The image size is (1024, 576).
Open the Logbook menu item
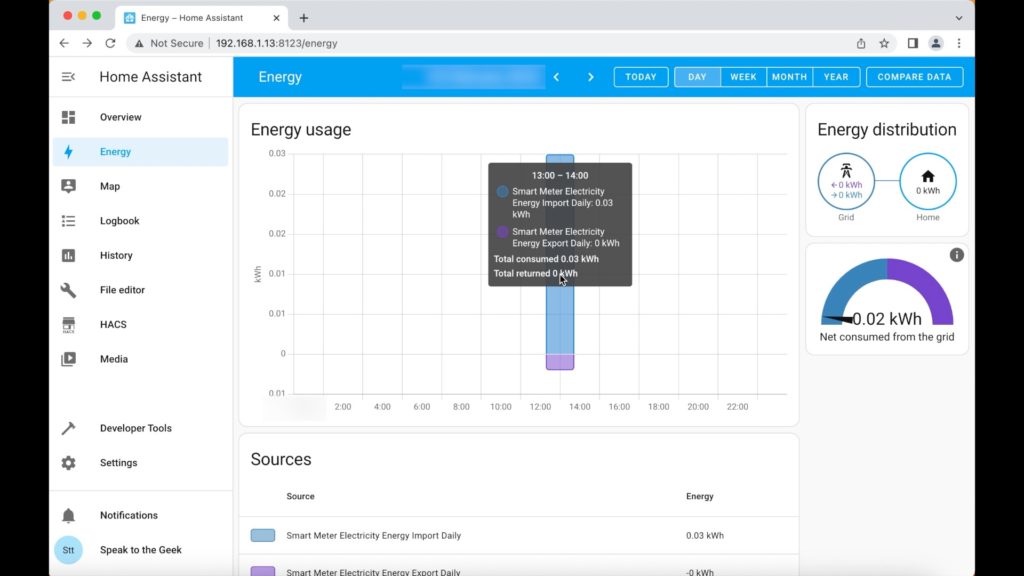click(x=140, y=221)
